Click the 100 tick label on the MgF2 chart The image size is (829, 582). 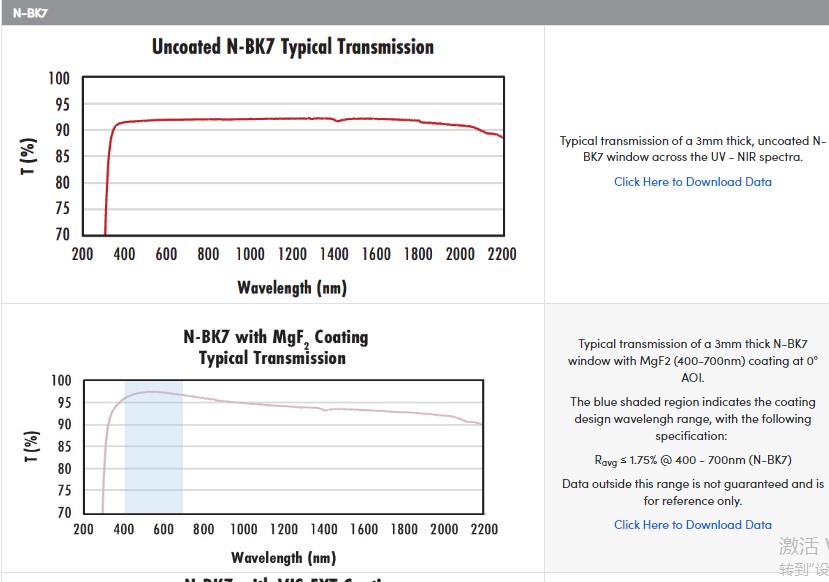coord(61,381)
